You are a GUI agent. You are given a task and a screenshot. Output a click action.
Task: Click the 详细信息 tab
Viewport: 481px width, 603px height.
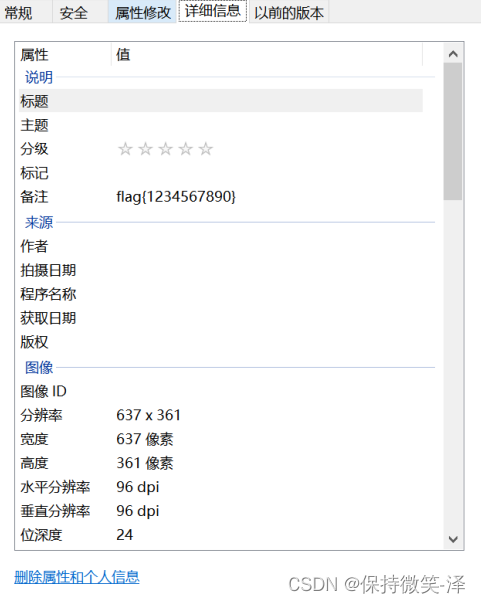pos(213,11)
